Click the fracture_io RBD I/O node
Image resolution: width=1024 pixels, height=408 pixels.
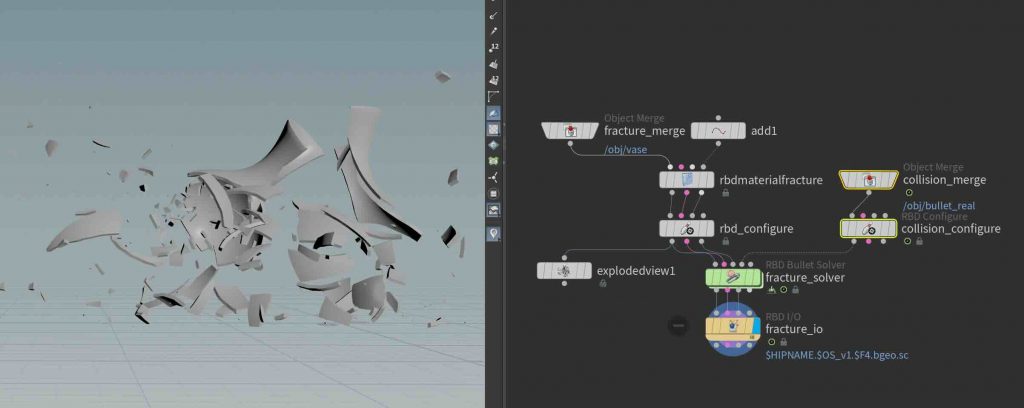point(732,327)
